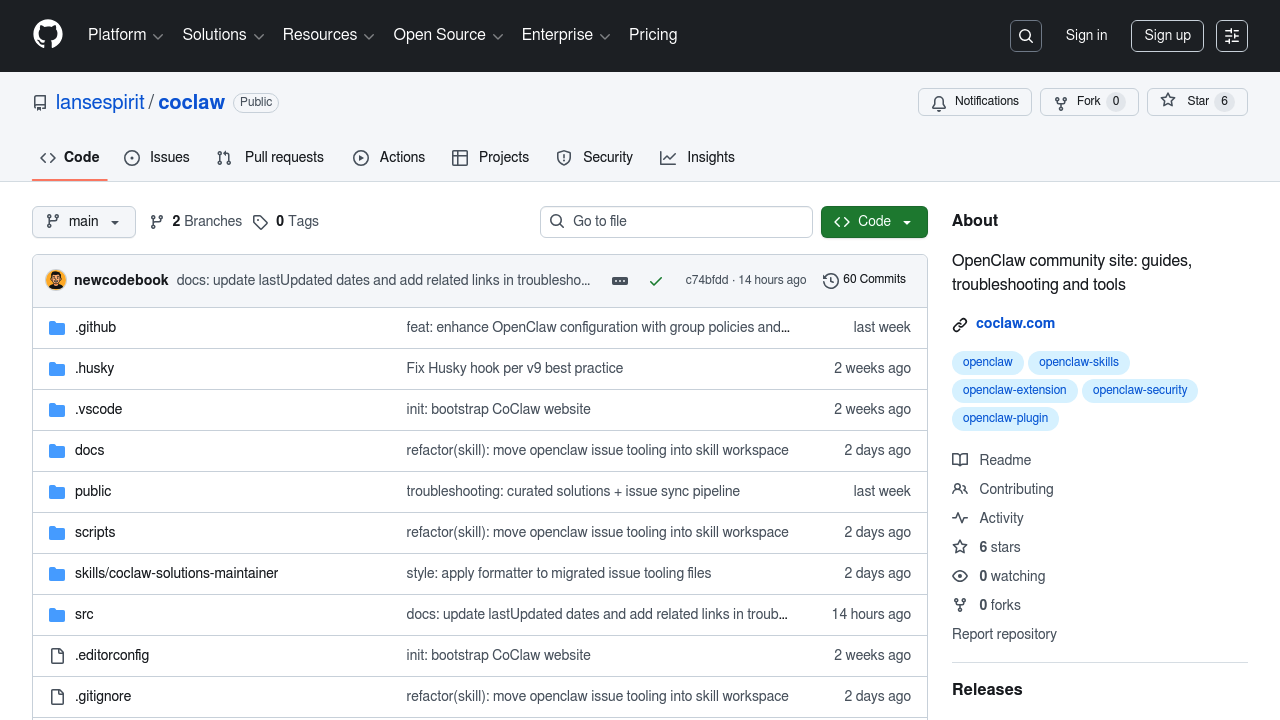This screenshot has height=720, width=1280.
Task: Click the appearance settings sliders icon
Action: tap(1231, 36)
